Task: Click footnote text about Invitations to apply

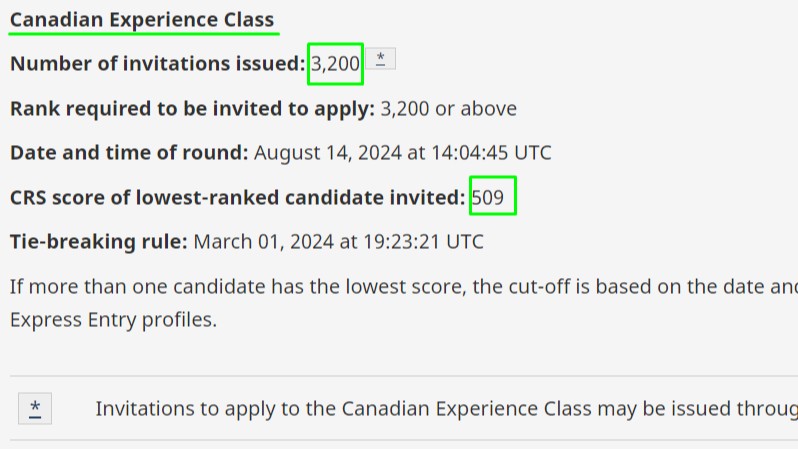Action: tap(447, 409)
